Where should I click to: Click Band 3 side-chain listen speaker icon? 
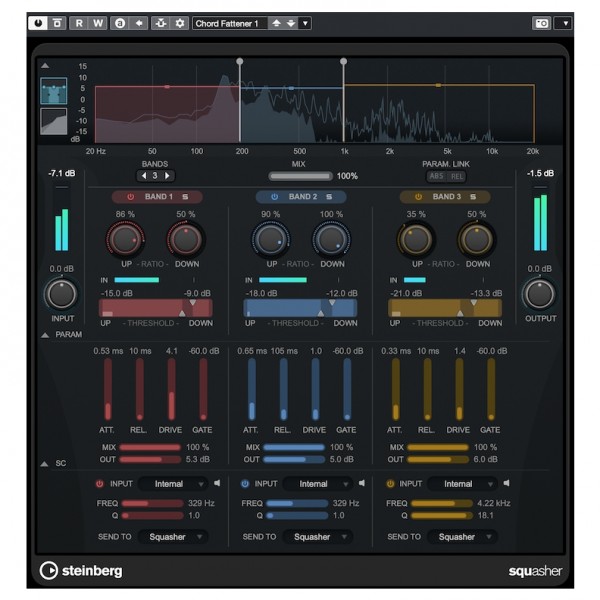pos(506,483)
